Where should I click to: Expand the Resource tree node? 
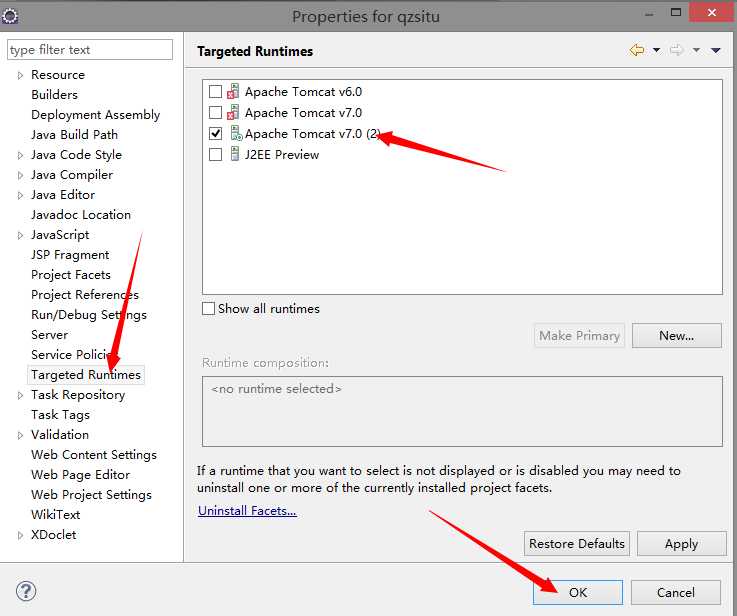(20, 75)
